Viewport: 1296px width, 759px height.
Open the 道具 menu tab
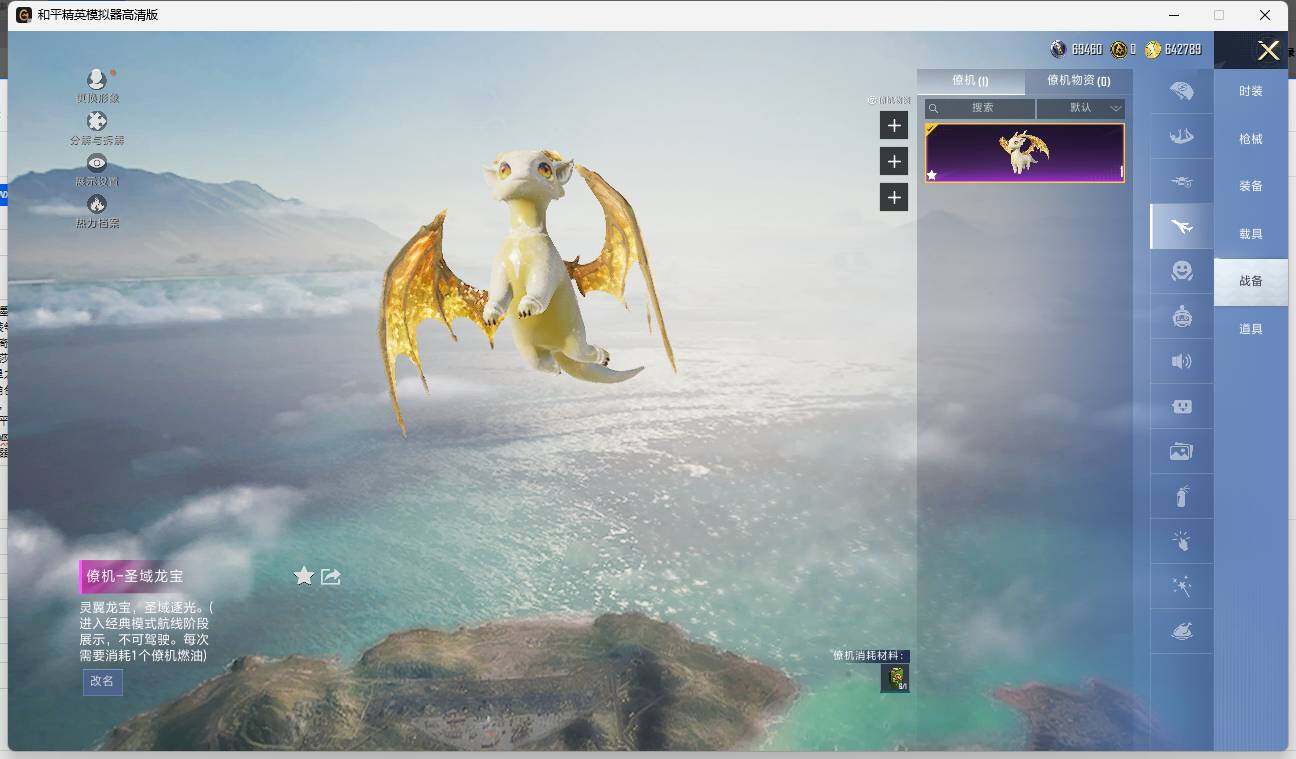(1251, 329)
